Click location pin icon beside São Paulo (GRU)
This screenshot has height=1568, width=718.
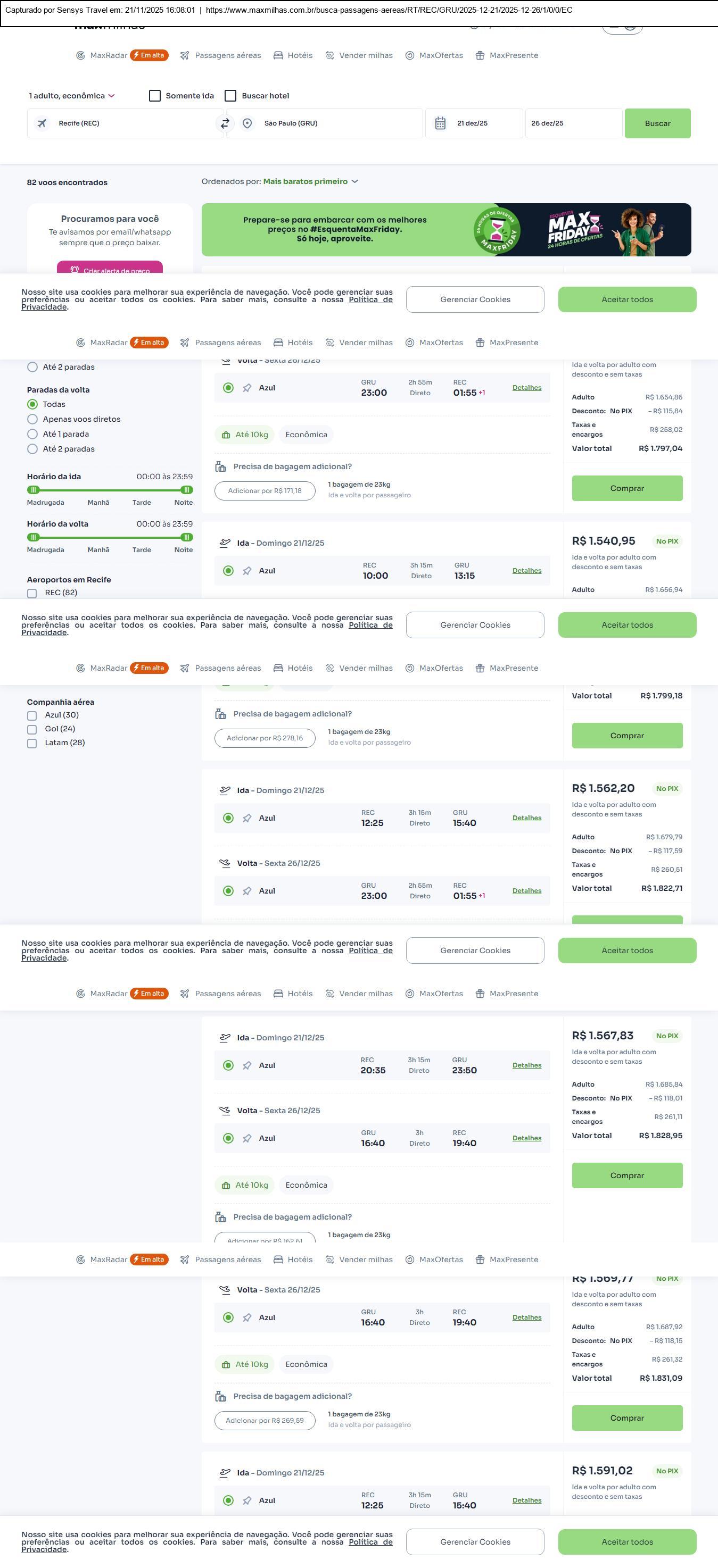click(x=247, y=123)
